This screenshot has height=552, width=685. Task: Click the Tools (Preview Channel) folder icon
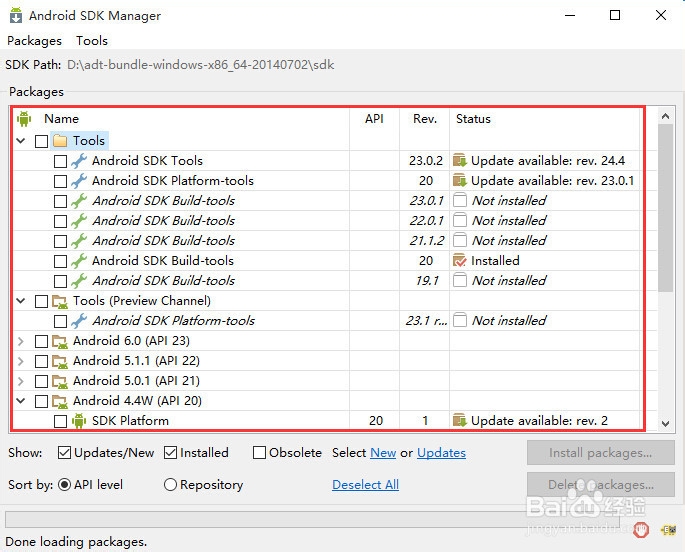(x=60, y=301)
